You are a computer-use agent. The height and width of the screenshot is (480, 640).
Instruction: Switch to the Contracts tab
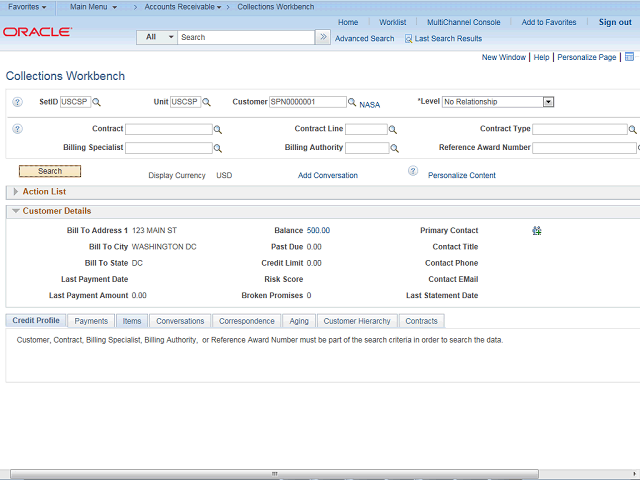(x=421, y=321)
